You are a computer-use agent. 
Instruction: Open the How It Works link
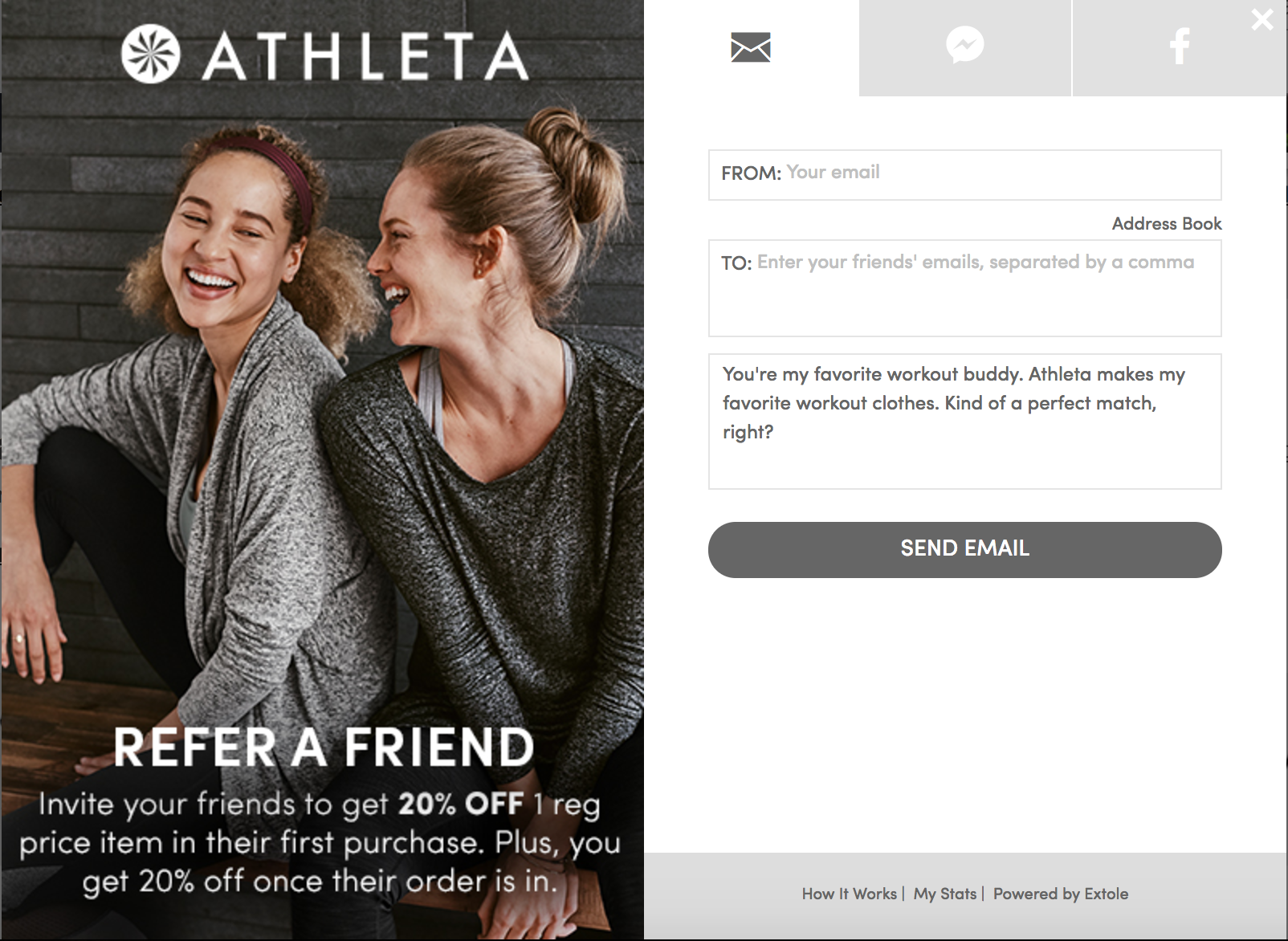[849, 894]
